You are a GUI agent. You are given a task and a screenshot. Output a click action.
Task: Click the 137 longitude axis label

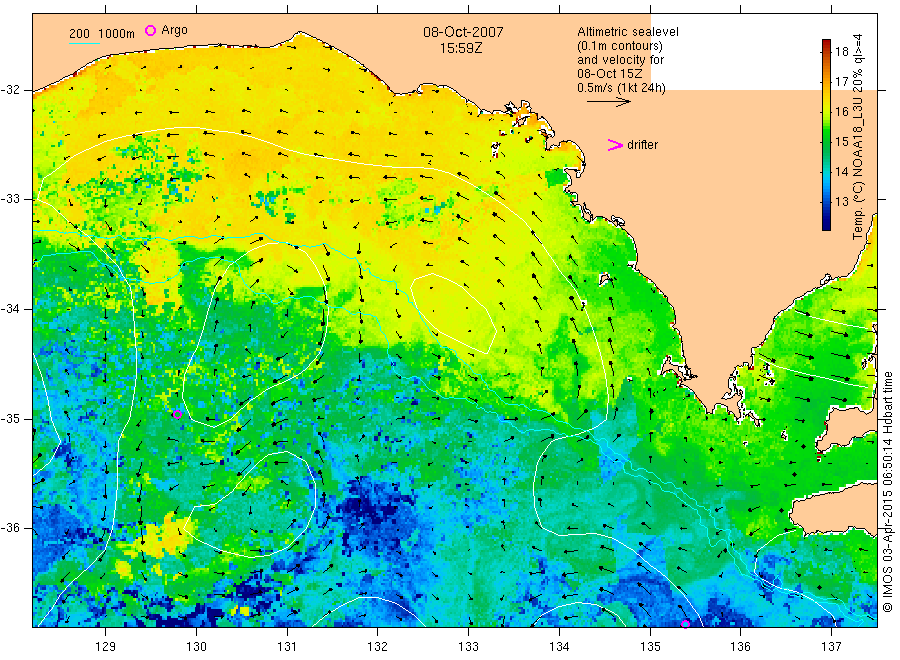(x=831, y=647)
